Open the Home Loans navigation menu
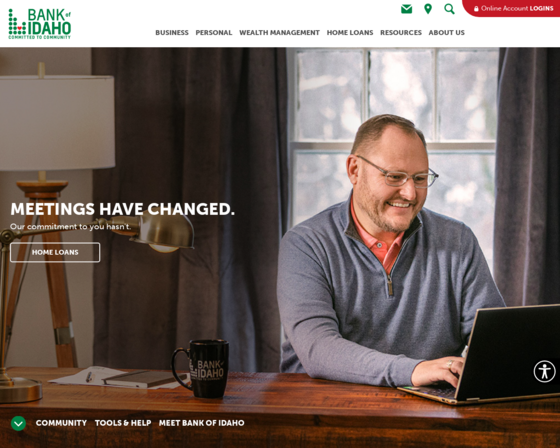Viewport: 560px width, 448px height. pos(350,33)
